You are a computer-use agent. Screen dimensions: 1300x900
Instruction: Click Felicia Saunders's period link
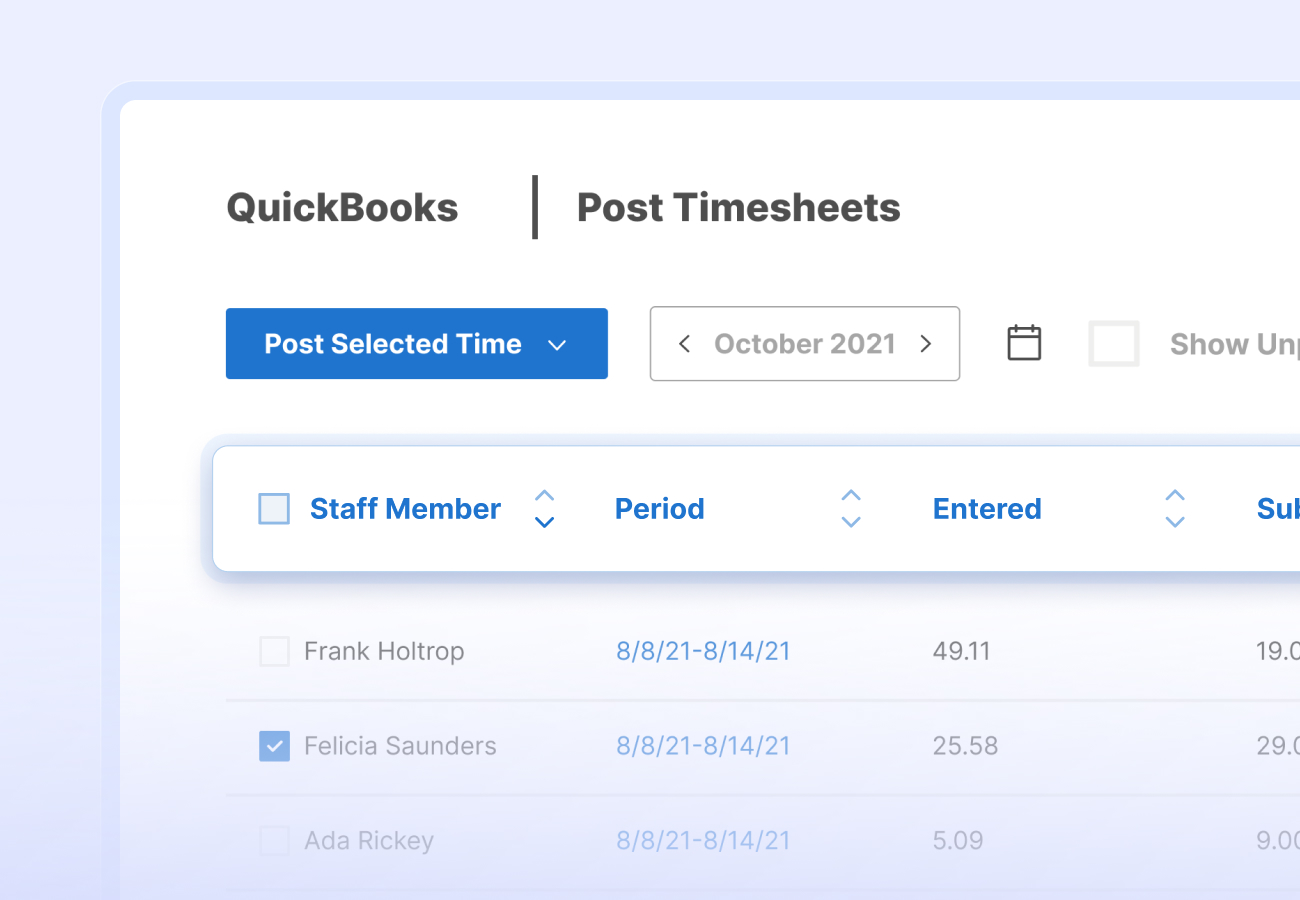[703, 746]
